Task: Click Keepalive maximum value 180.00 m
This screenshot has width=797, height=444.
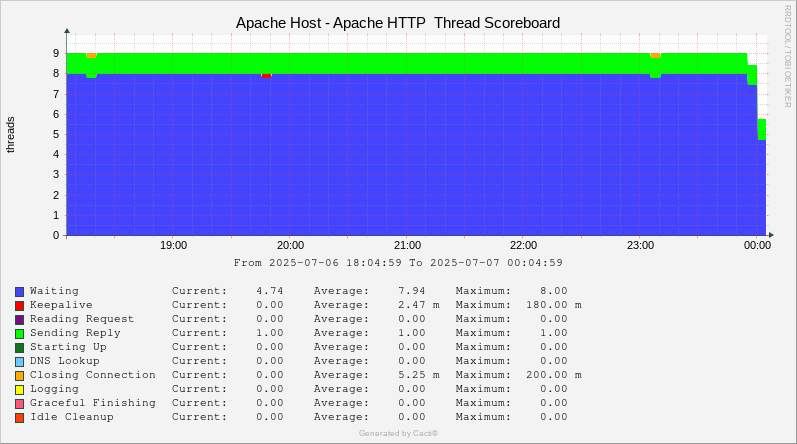Action: (554, 305)
